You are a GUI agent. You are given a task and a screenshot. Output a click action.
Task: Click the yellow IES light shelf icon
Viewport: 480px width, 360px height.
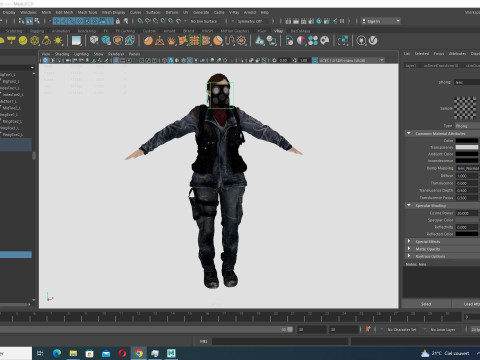pyautogui.click(x=46, y=41)
